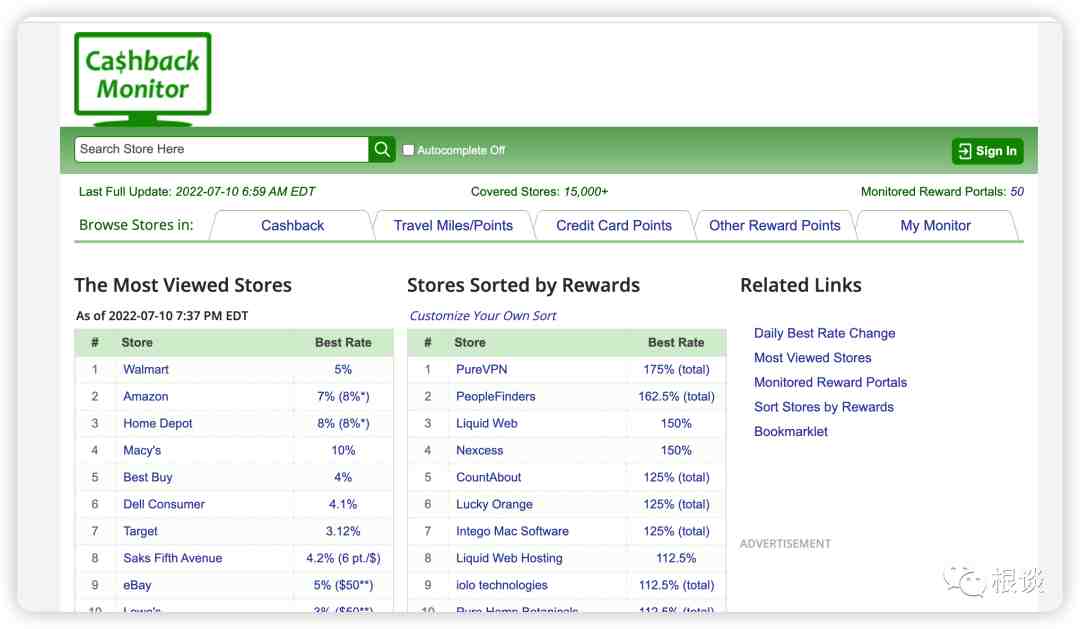Toggle the Autocomplete Off checkbox
This screenshot has height=629, width=1080.
(408, 150)
